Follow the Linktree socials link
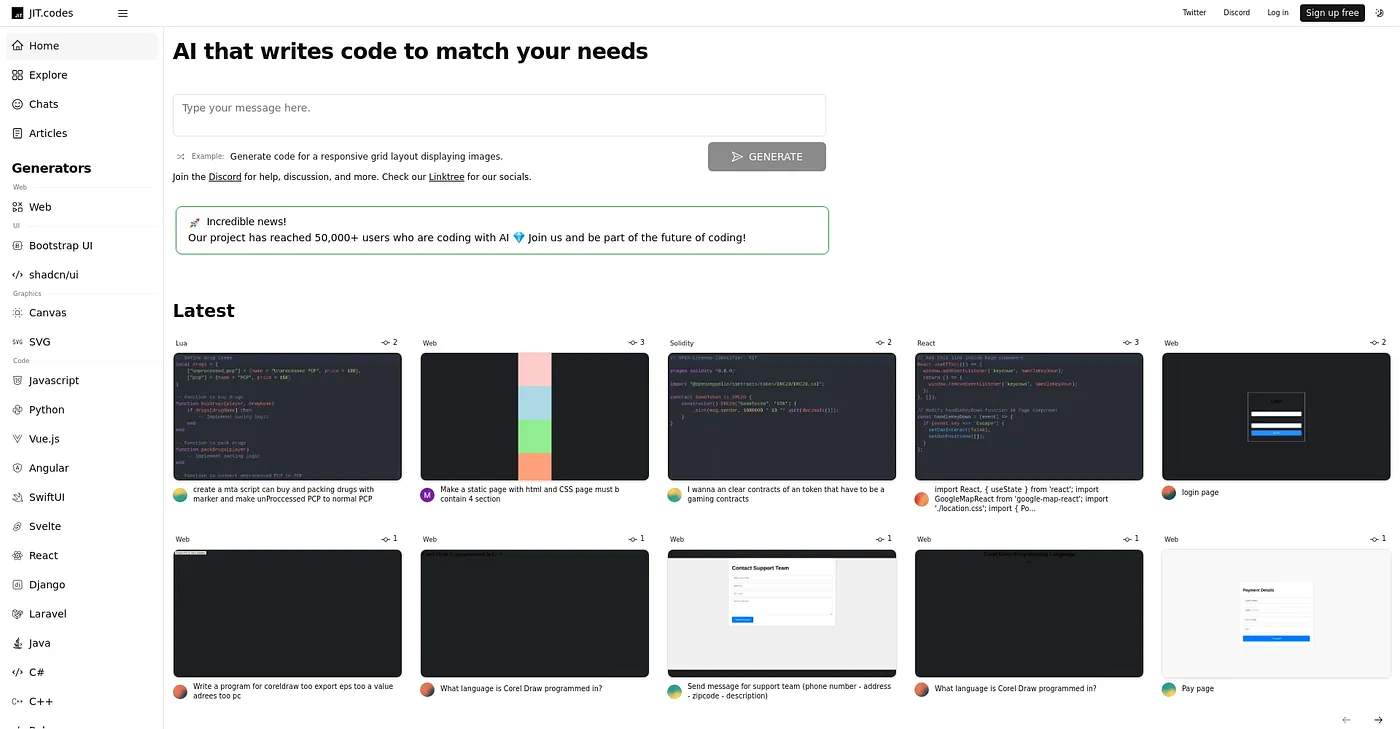Image resolution: width=1400 pixels, height=729 pixels. 446,177
